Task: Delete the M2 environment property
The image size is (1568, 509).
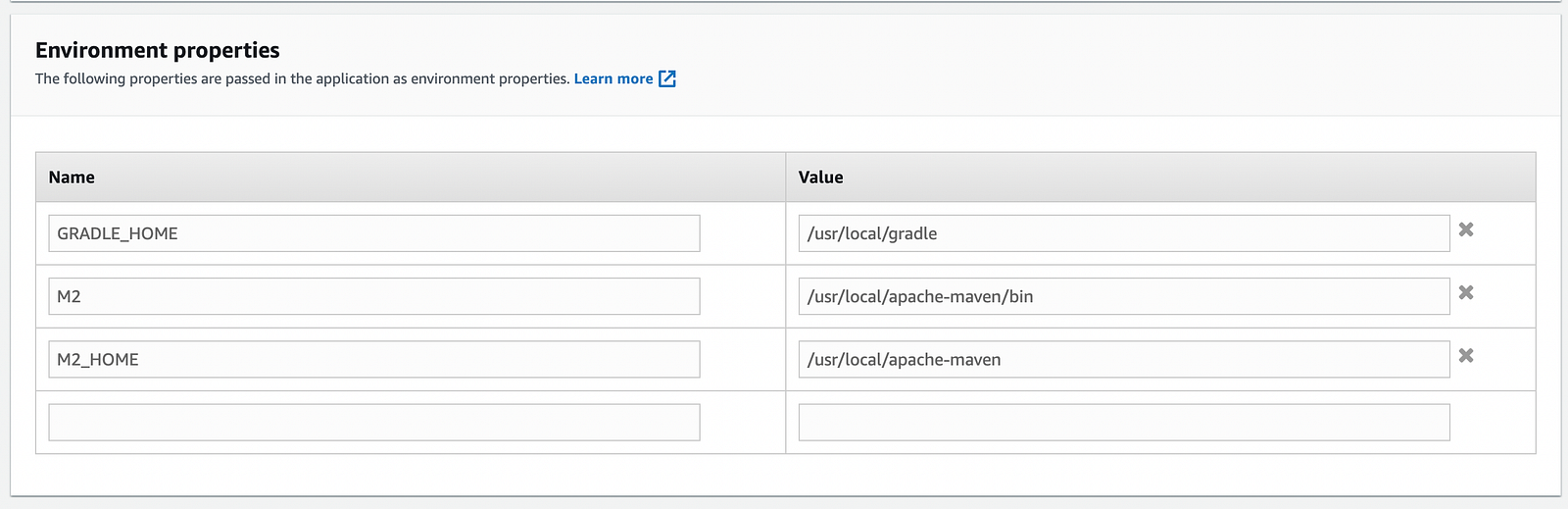Action: click(1466, 292)
